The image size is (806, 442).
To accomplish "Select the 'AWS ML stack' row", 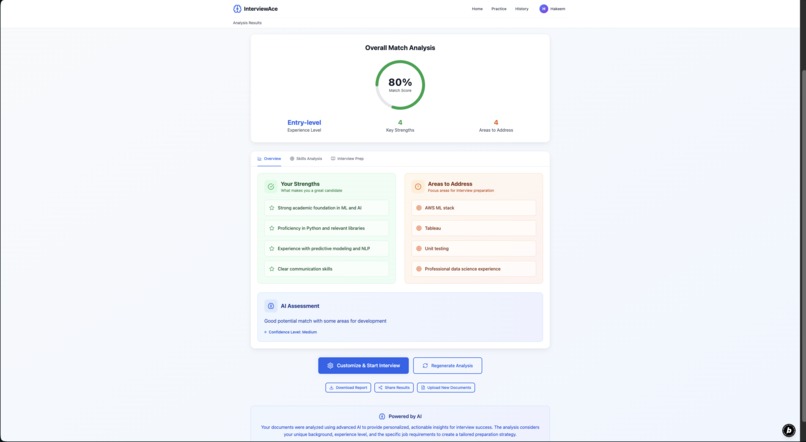I will tap(474, 208).
